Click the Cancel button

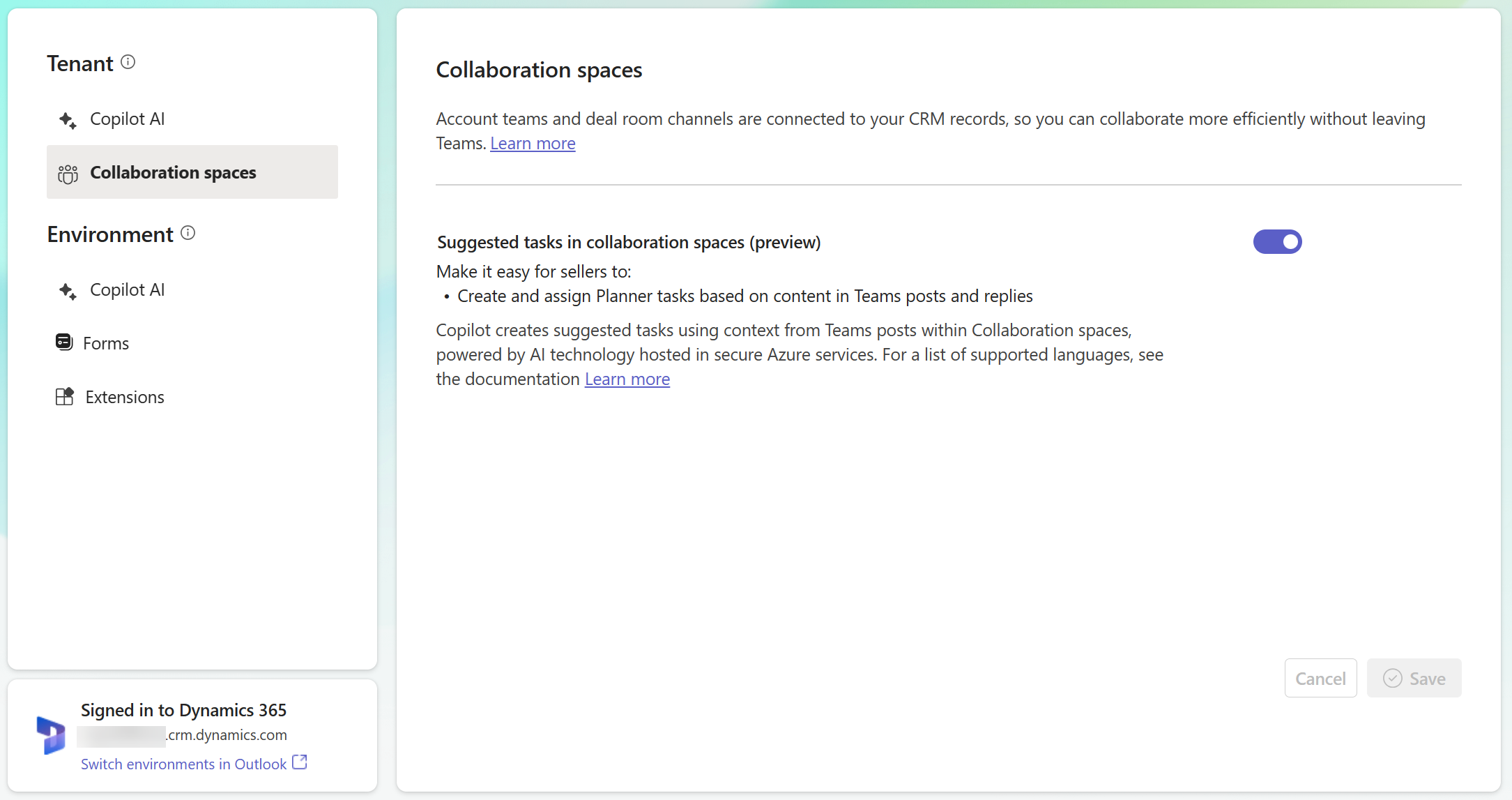click(x=1320, y=678)
